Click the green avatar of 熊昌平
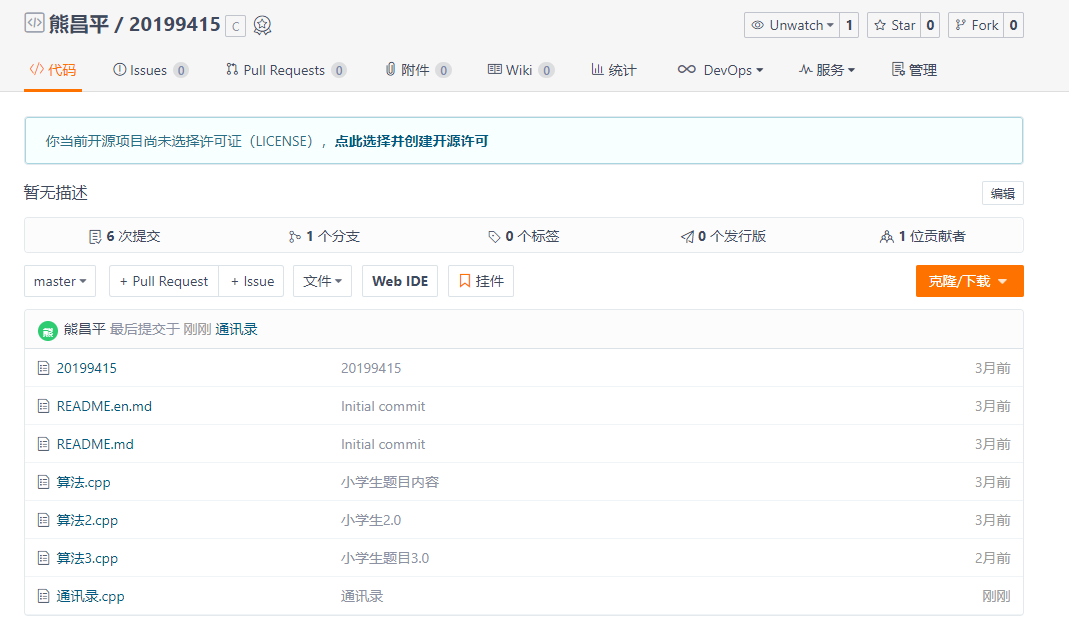 pyautogui.click(x=47, y=331)
